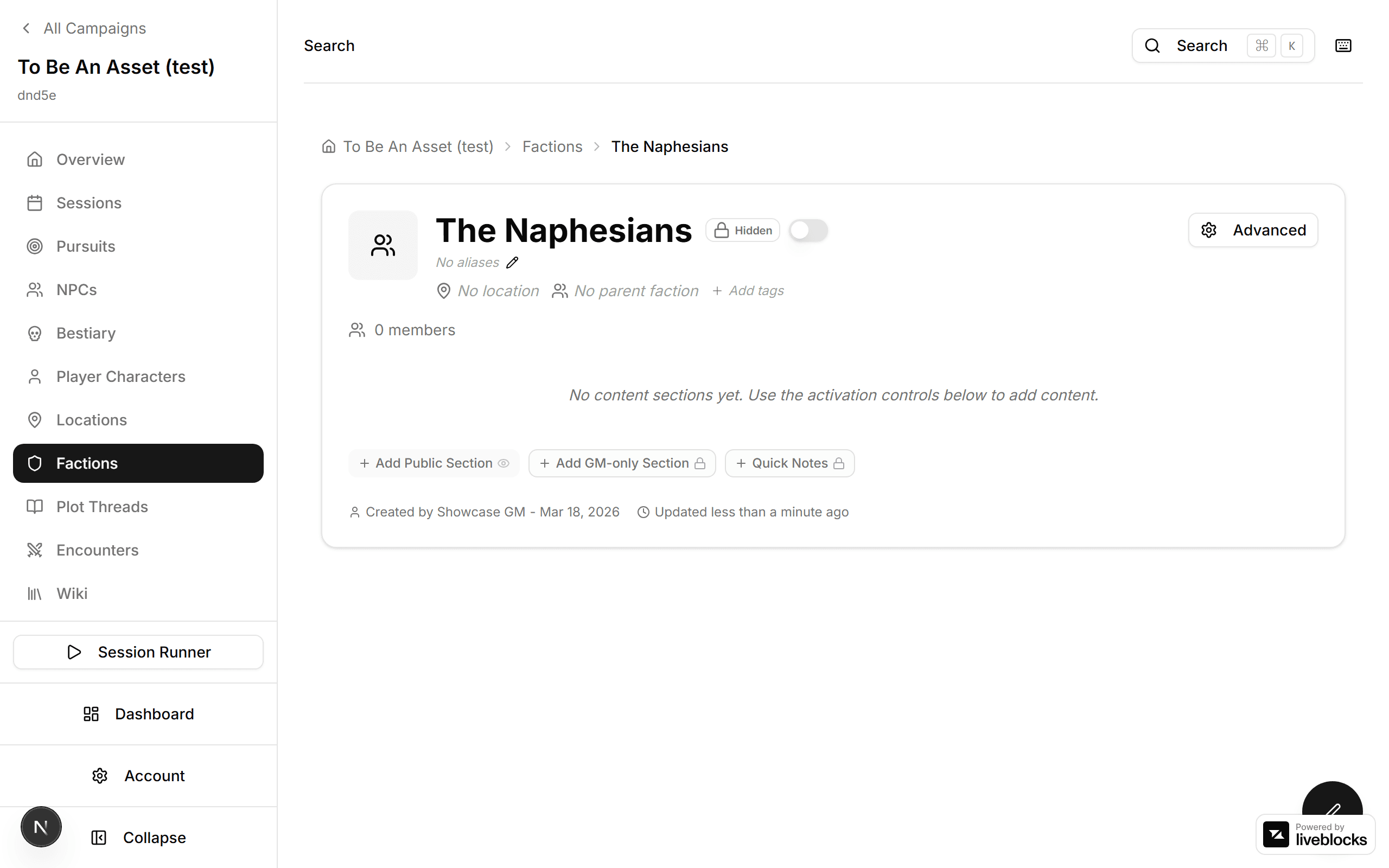Go back via All Campaigns chevron
Screen dimensions: 1389x868
click(27, 28)
